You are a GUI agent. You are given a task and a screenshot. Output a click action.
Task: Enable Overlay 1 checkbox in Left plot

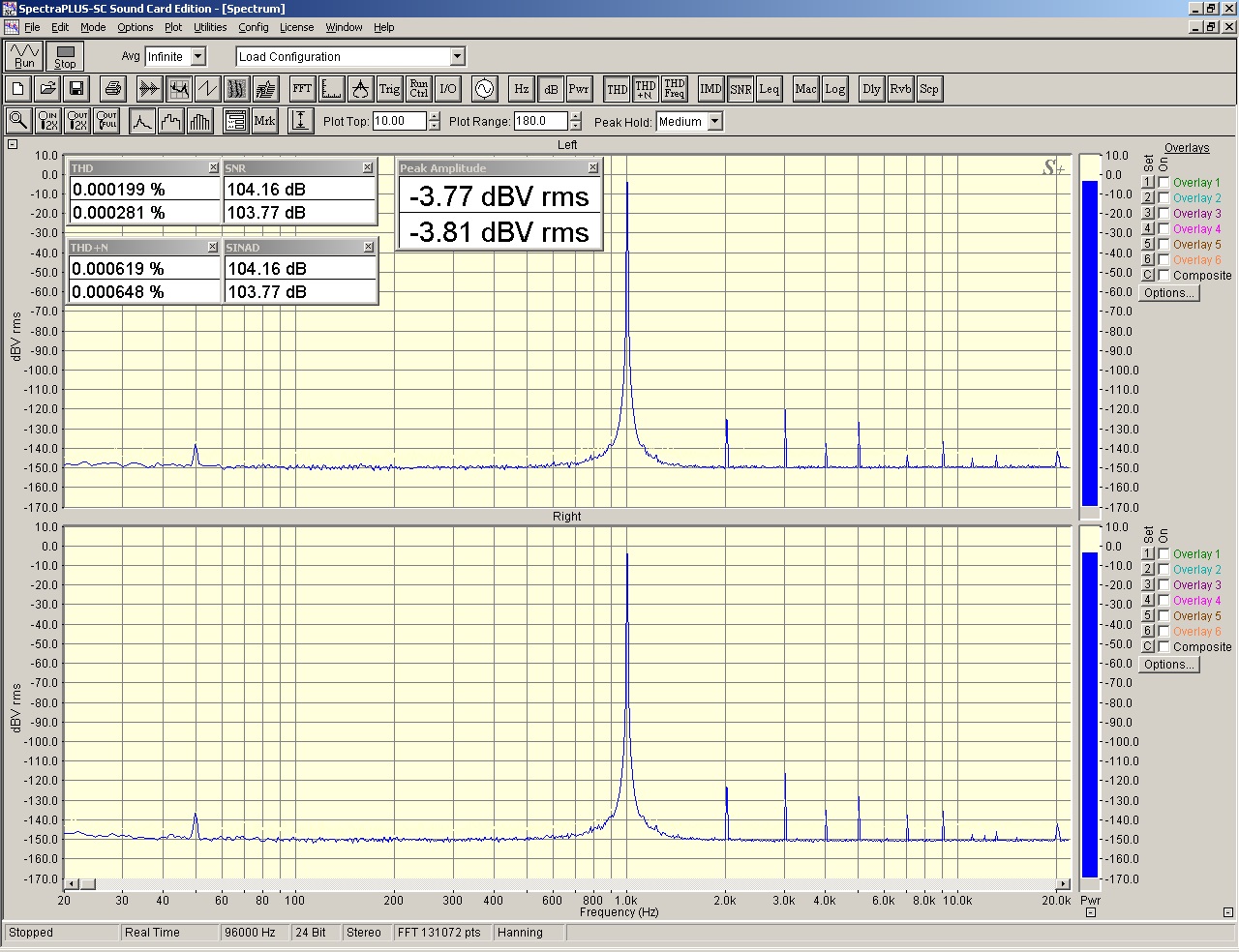pyautogui.click(x=1163, y=183)
